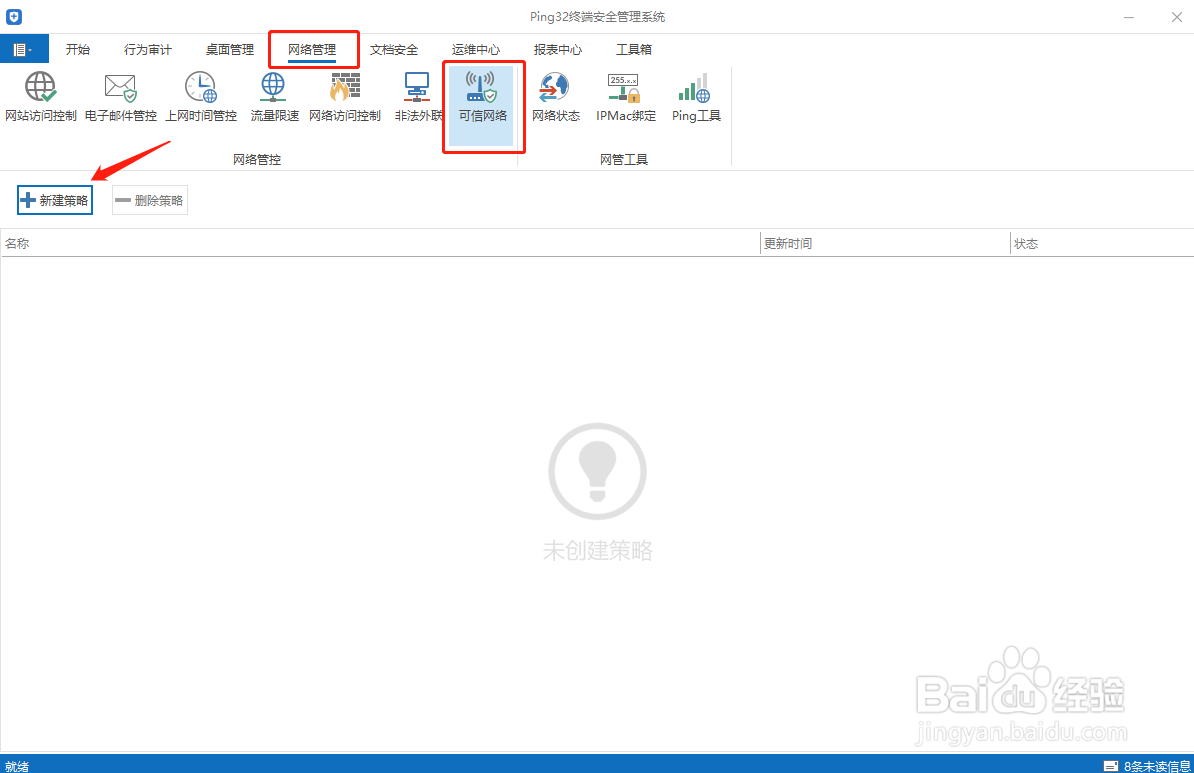
Task: Switch to the 行为审计 tab
Action: coord(148,50)
